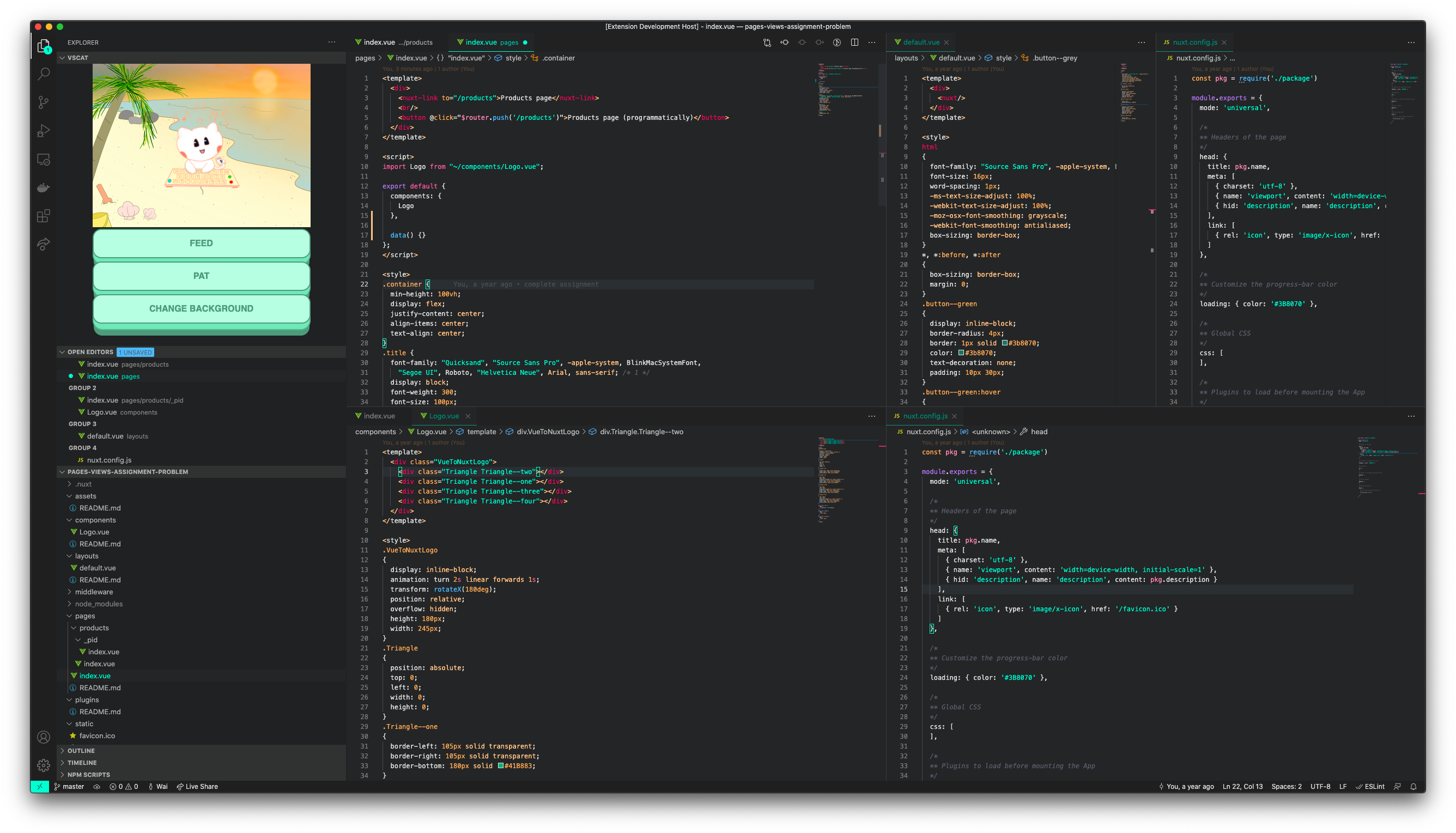Click the Docker icon in activity bar
Viewport: 1456px width, 833px height.
(44, 187)
